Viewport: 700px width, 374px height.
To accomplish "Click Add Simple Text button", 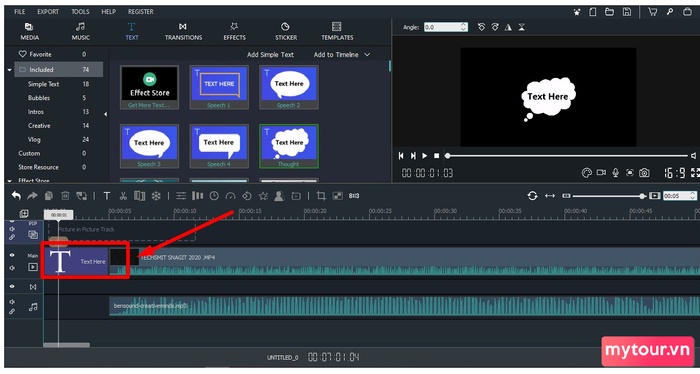I will click(x=270, y=54).
